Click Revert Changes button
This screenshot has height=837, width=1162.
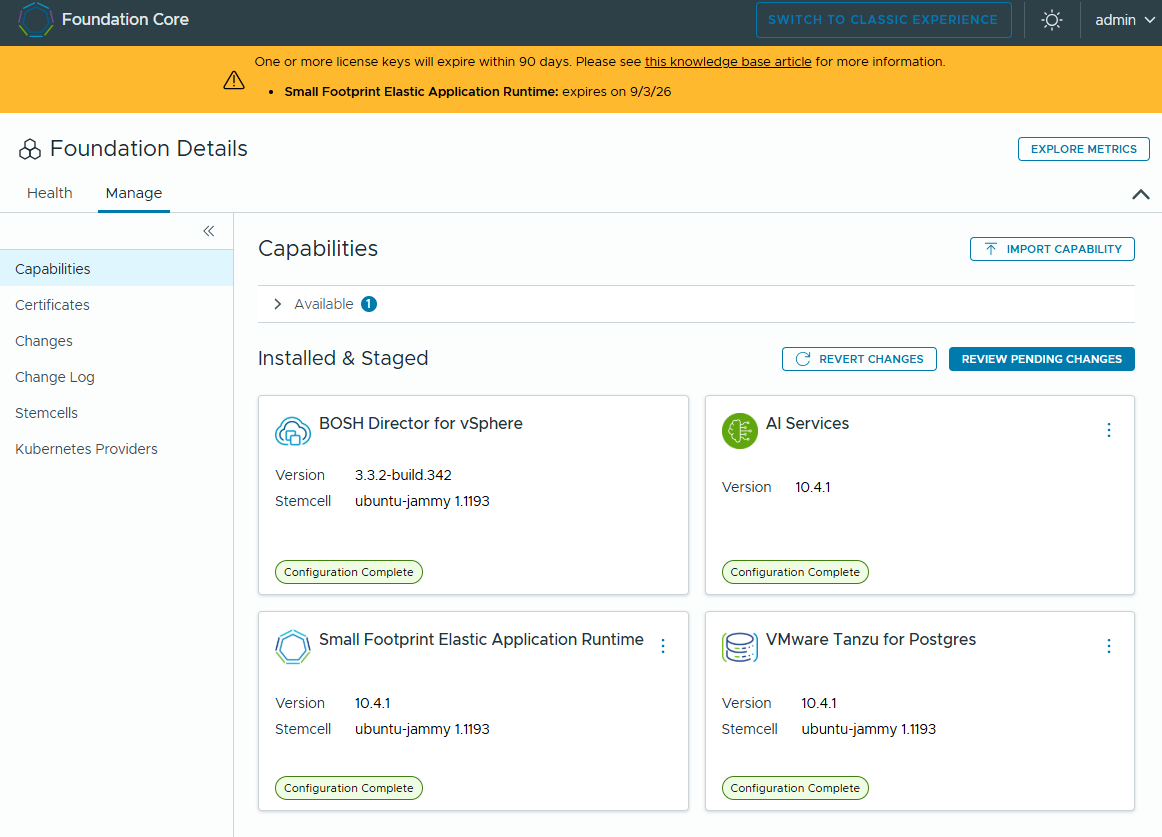coord(859,359)
